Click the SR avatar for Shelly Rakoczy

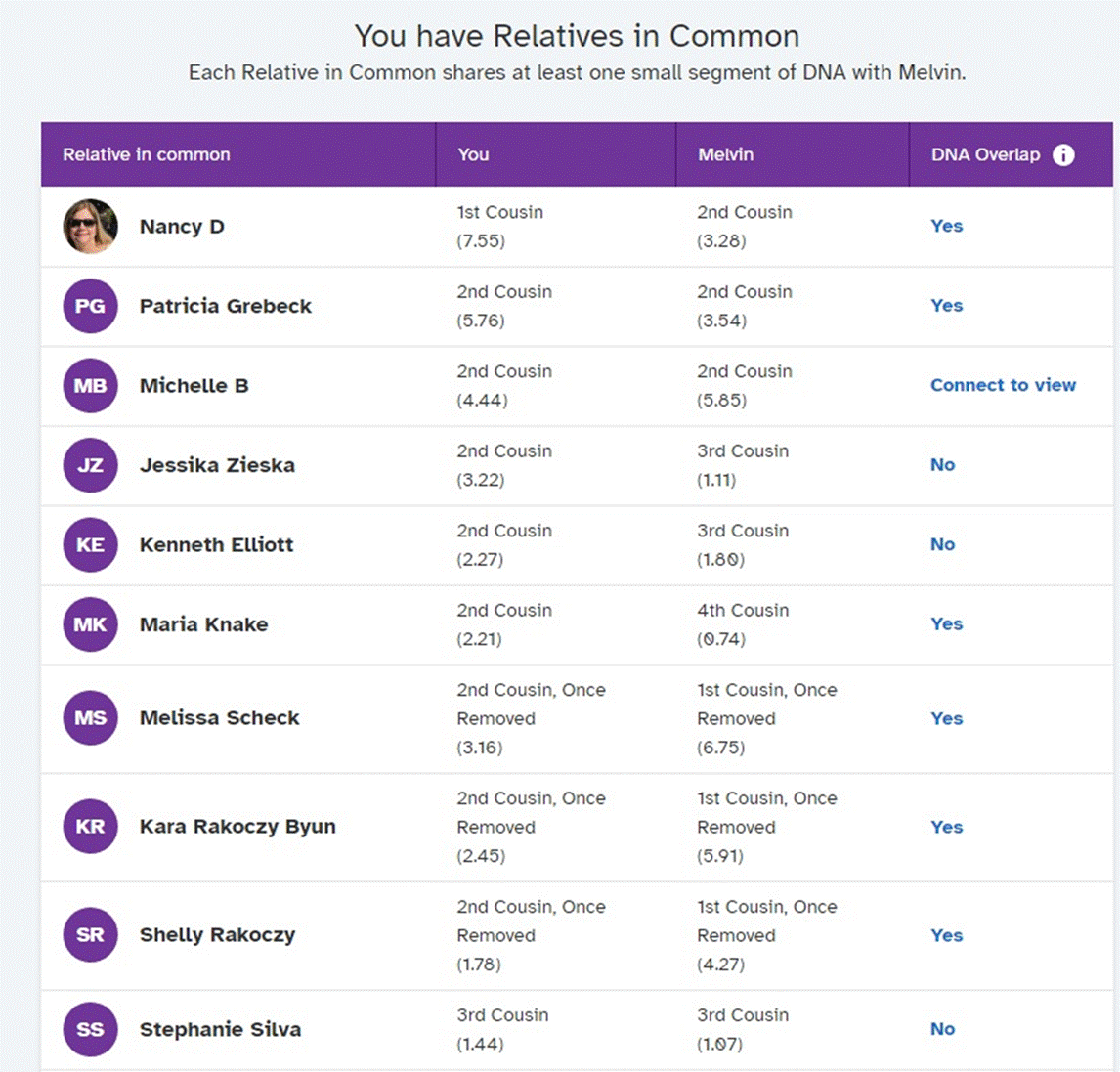pyautogui.click(x=90, y=935)
